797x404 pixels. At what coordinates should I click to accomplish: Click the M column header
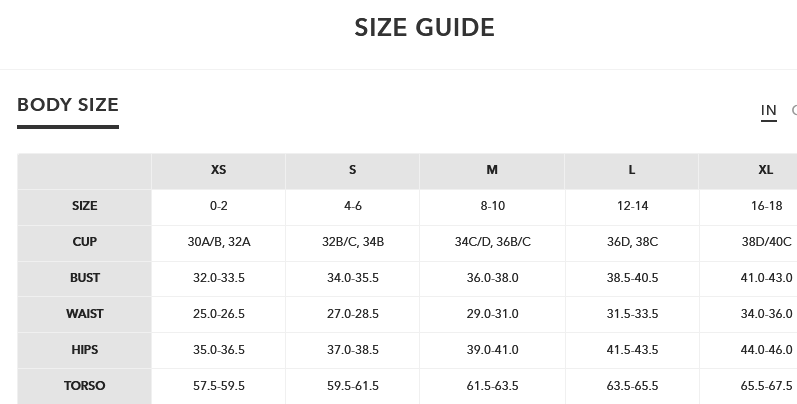pyautogui.click(x=492, y=170)
